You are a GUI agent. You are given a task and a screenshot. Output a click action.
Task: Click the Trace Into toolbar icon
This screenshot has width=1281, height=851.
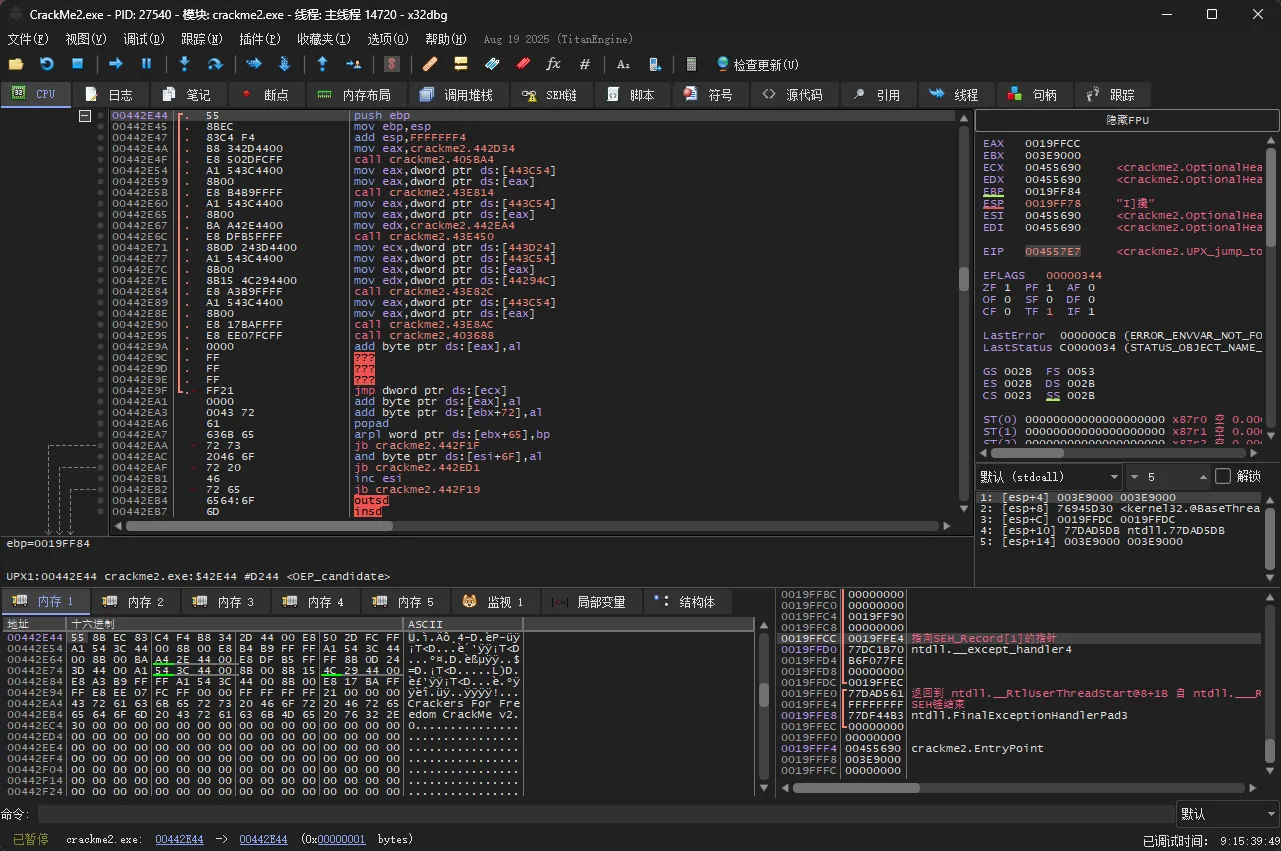click(x=253, y=64)
